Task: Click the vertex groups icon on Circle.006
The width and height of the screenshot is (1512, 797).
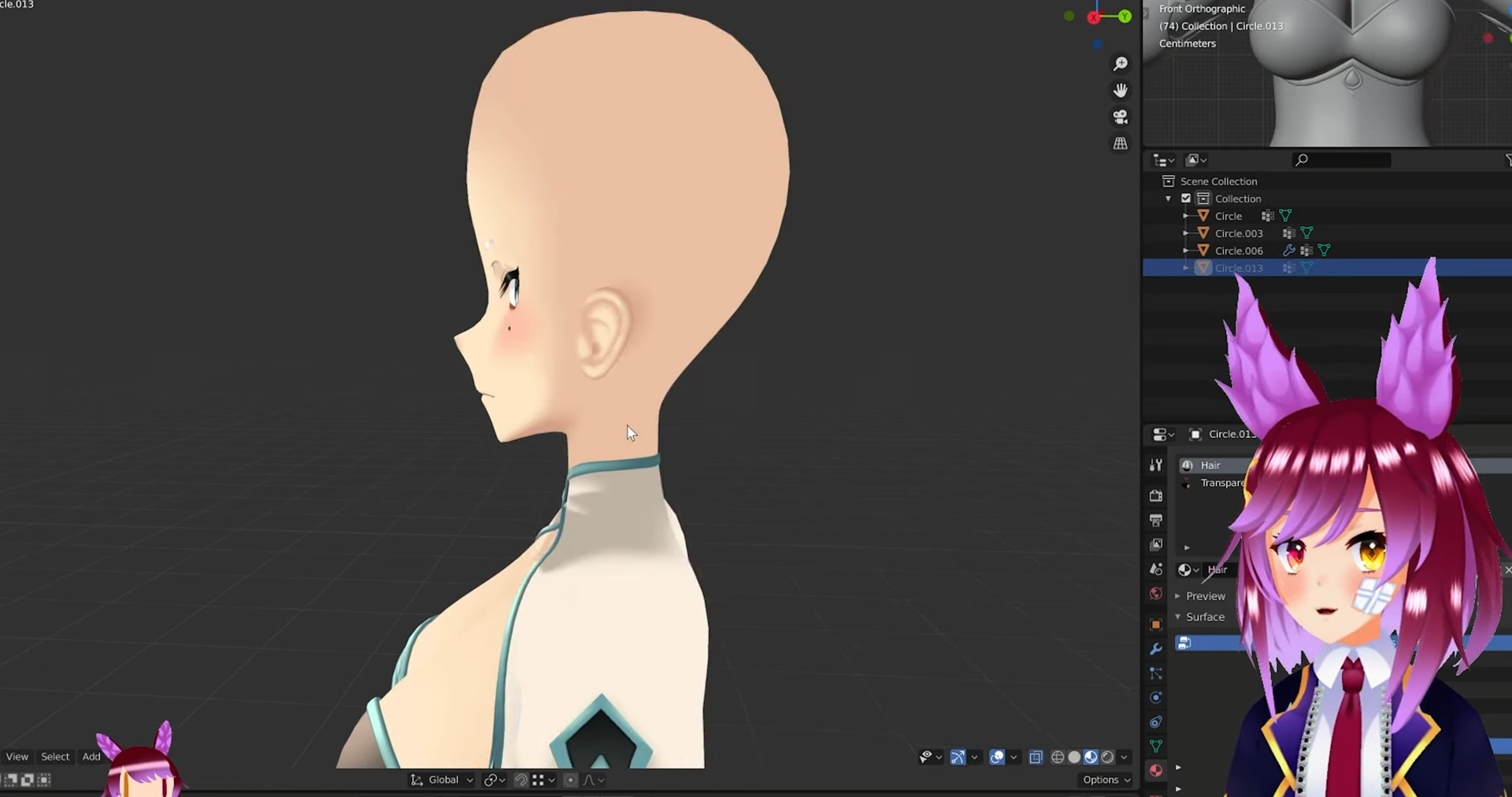Action: (x=1306, y=250)
